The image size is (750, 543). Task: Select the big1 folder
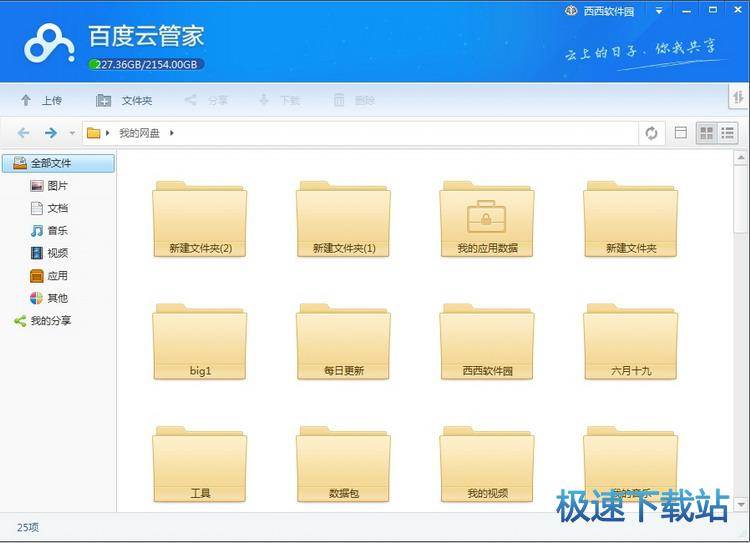(199, 342)
